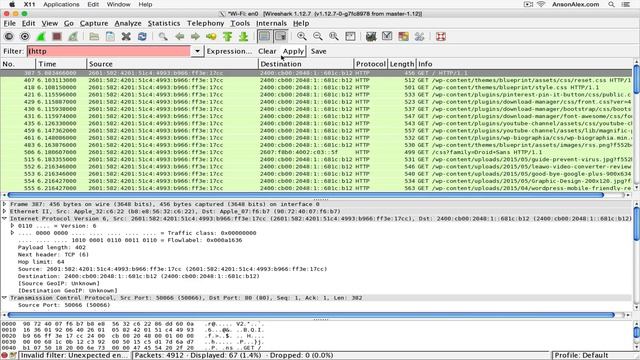640x360 pixels.
Task: Open Spotlight search in menu bar
Action: (611, 4)
